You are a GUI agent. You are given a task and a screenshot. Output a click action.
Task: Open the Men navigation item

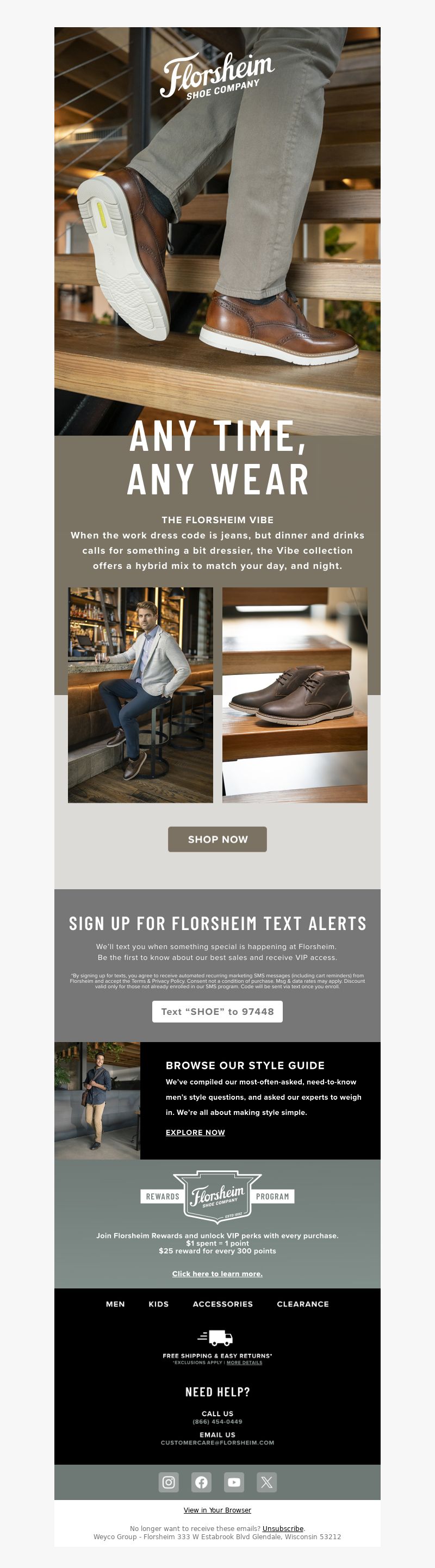(115, 1304)
